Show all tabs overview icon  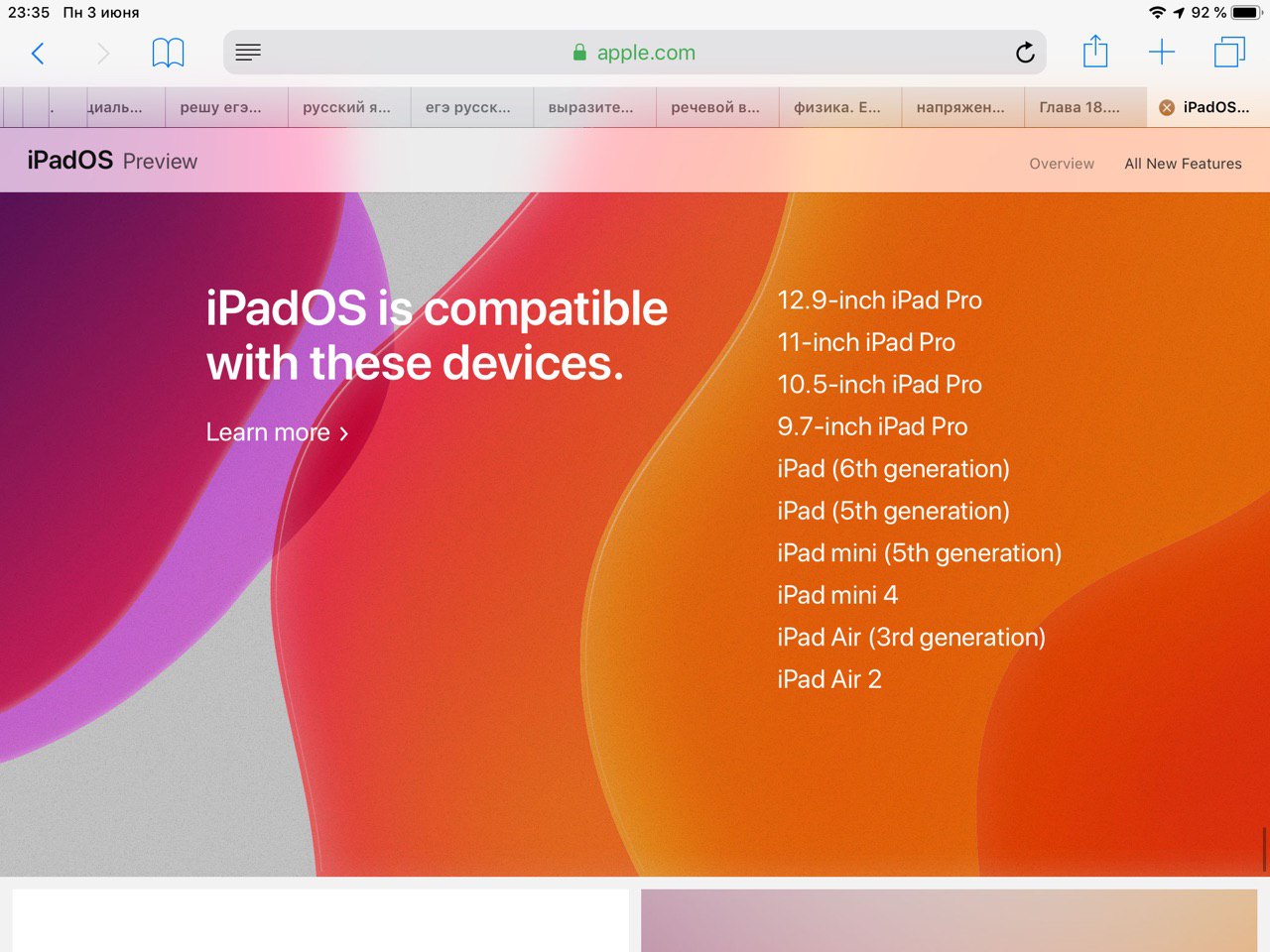1229,53
